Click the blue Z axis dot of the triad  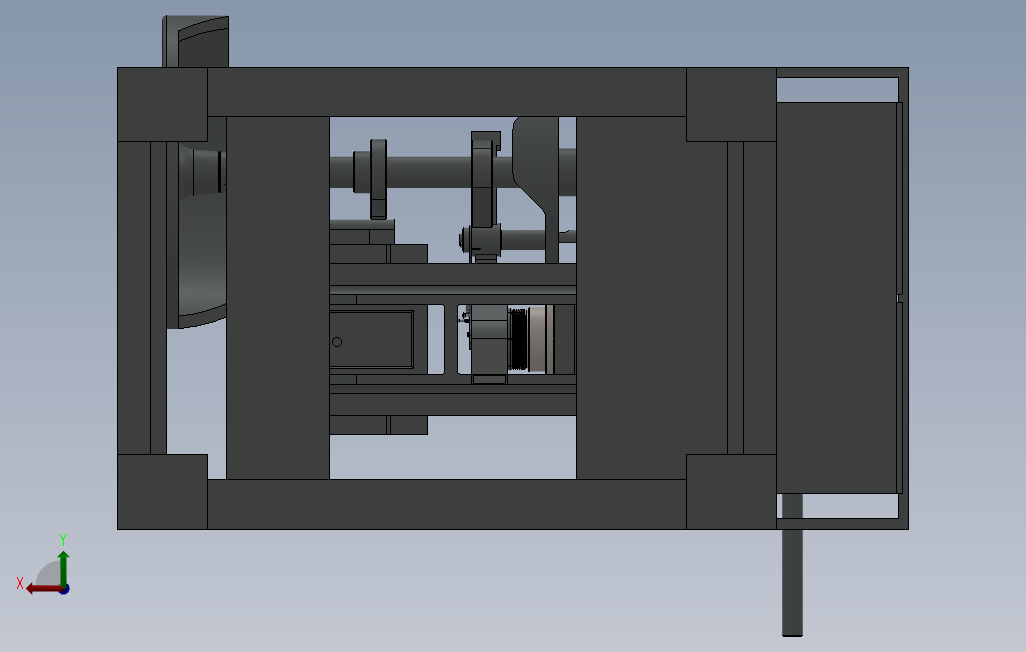click(65, 589)
